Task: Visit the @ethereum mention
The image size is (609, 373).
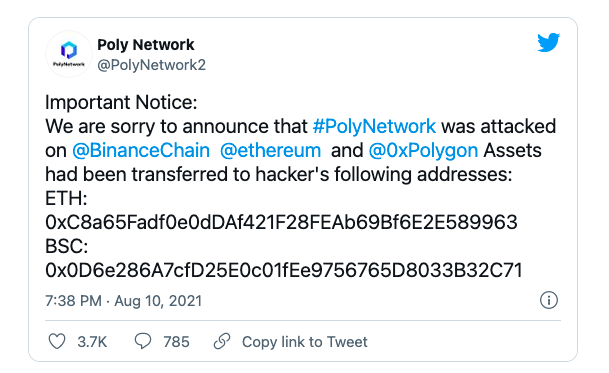Action: 270,151
